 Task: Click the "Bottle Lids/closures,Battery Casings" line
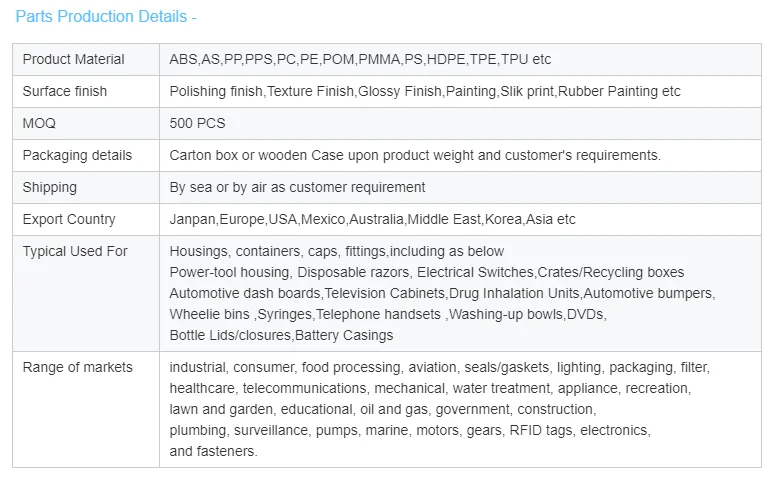click(x=281, y=335)
